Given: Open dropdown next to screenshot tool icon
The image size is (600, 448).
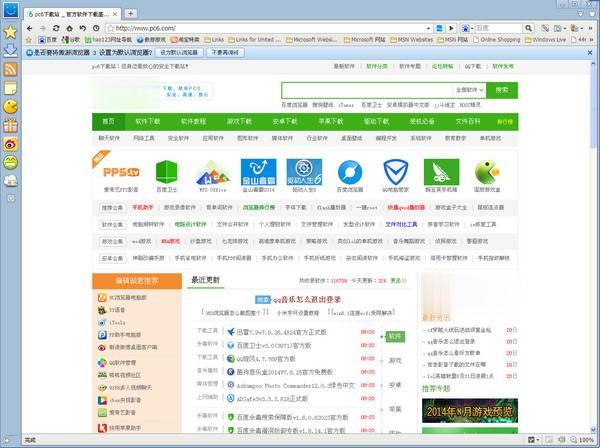Looking at the screenshot, I should coord(565,28).
